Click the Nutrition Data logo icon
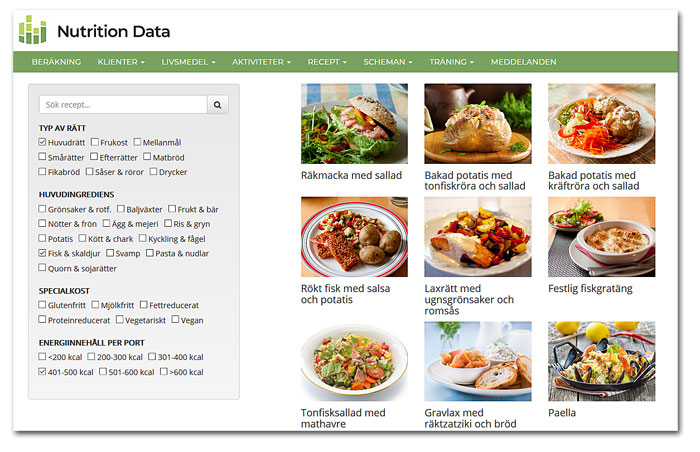Screen dimensions: 700x452 coord(33,30)
